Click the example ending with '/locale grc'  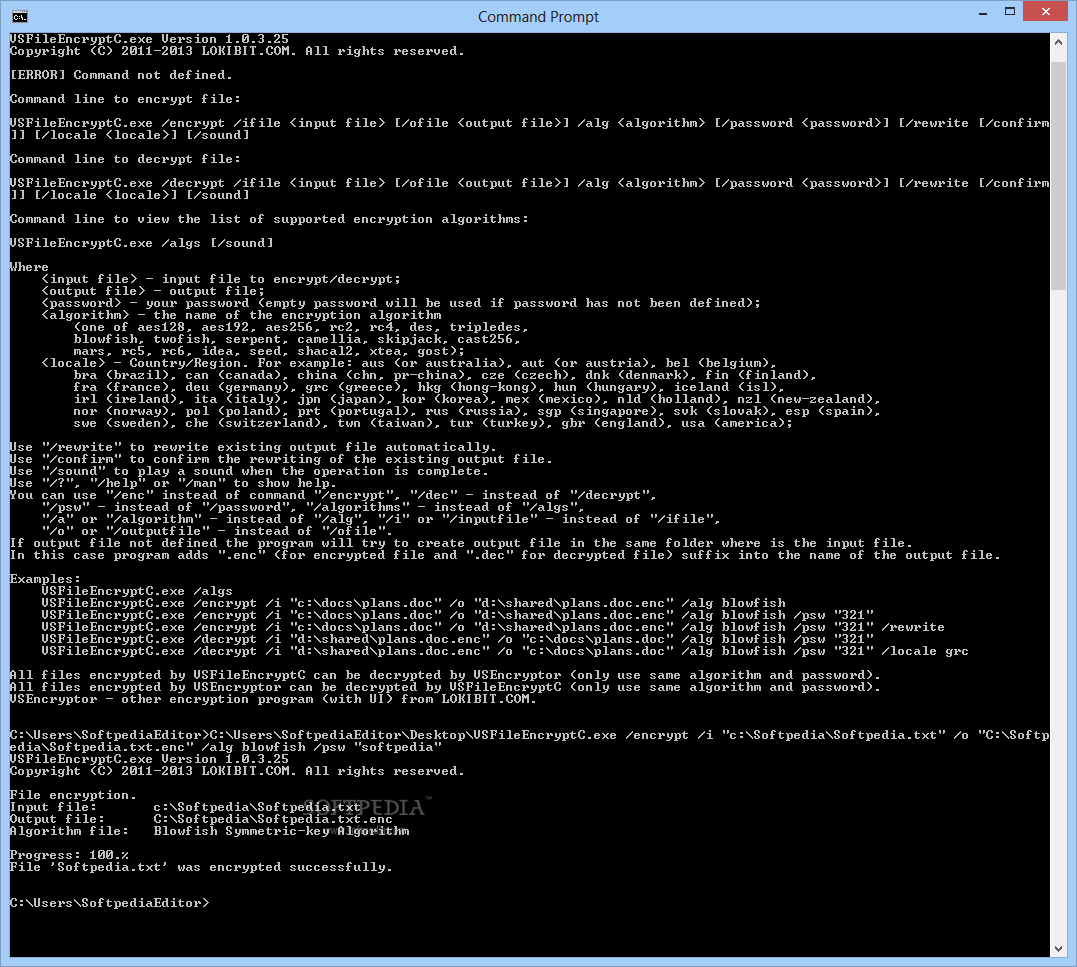(505, 651)
